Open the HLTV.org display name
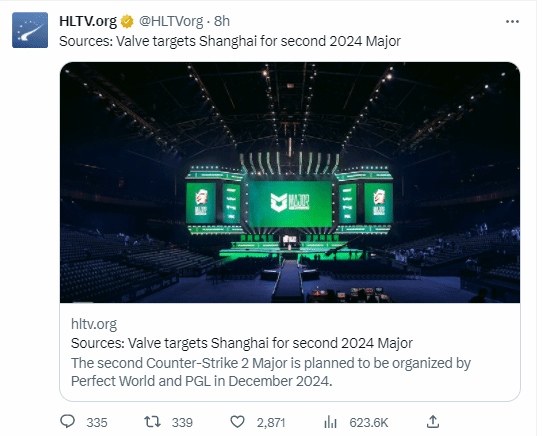The image size is (543, 436). [x=88, y=21]
